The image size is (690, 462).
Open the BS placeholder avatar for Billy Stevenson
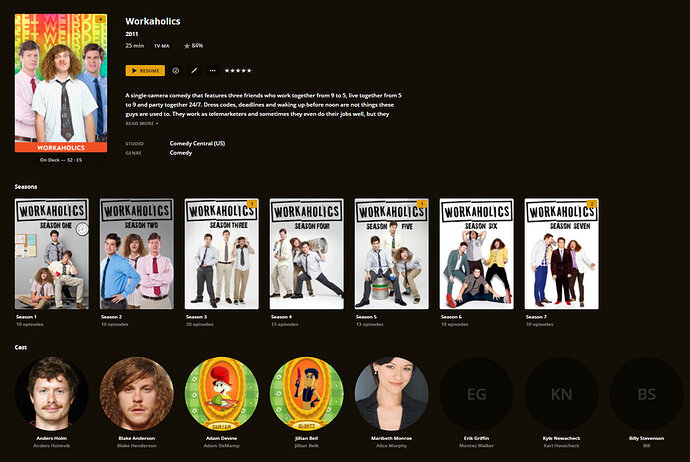(646, 394)
